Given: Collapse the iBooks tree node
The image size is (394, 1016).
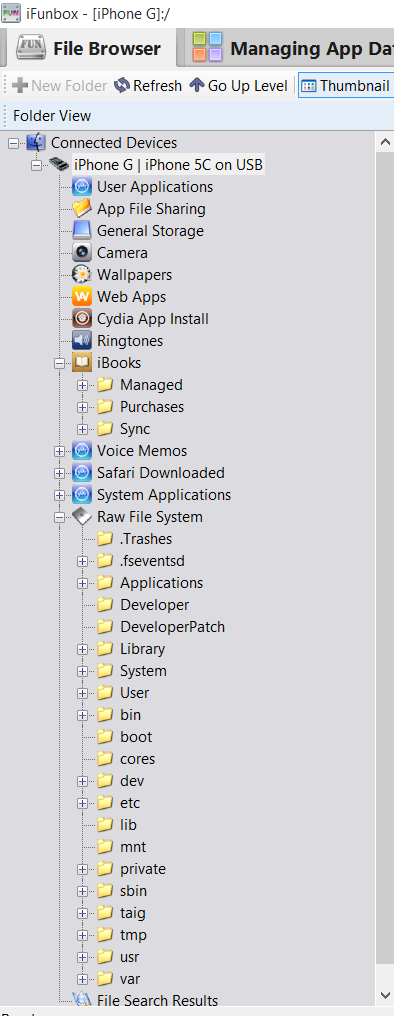Looking at the screenshot, I should coord(60,364).
